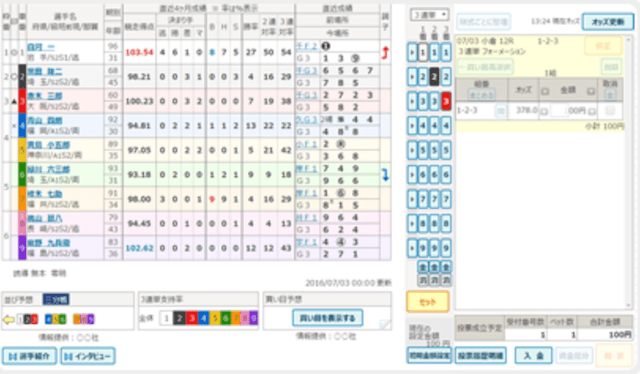Click the オッズ更新 button
The image size is (640, 374).
click(608, 22)
